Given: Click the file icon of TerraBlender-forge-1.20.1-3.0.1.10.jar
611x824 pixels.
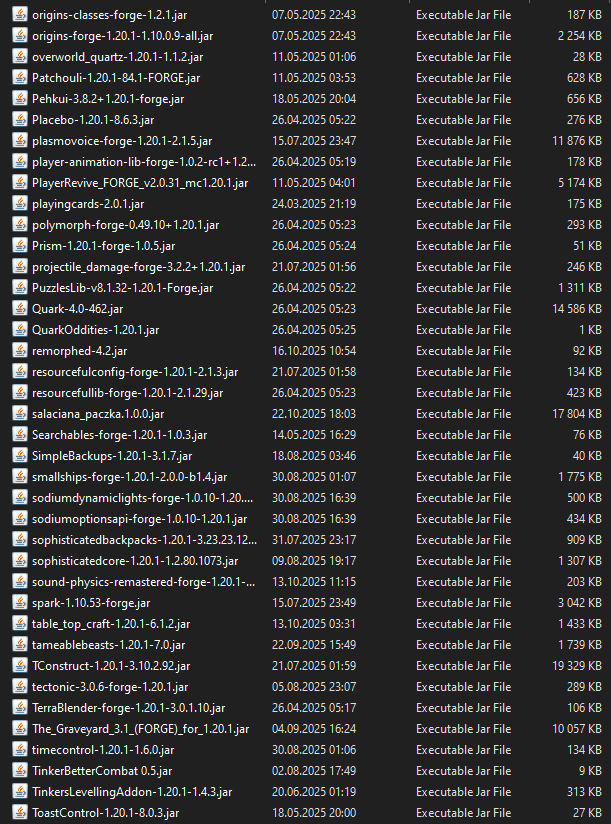Looking at the screenshot, I should (19, 708).
